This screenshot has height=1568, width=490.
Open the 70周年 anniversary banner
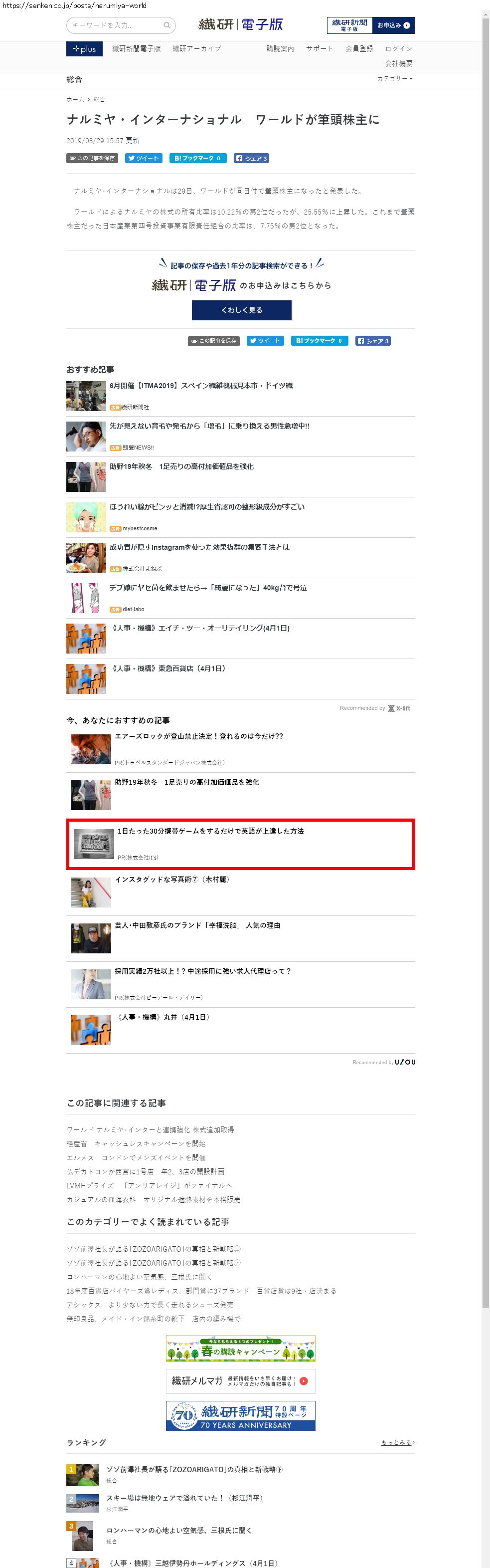pyautogui.click(x=241, y=1415)
